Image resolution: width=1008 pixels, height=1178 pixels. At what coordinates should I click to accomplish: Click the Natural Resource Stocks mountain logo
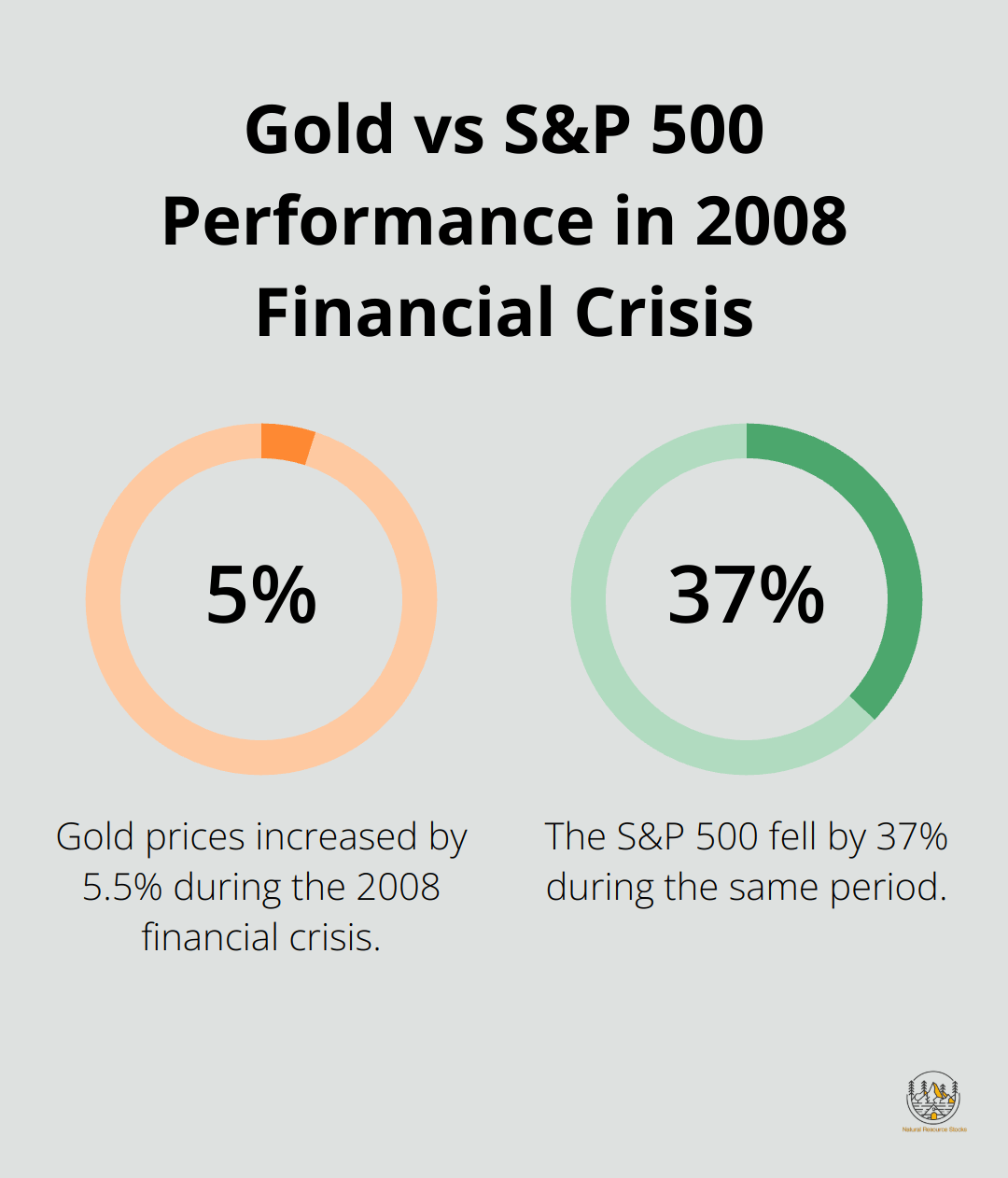[x=933, y=1099]
